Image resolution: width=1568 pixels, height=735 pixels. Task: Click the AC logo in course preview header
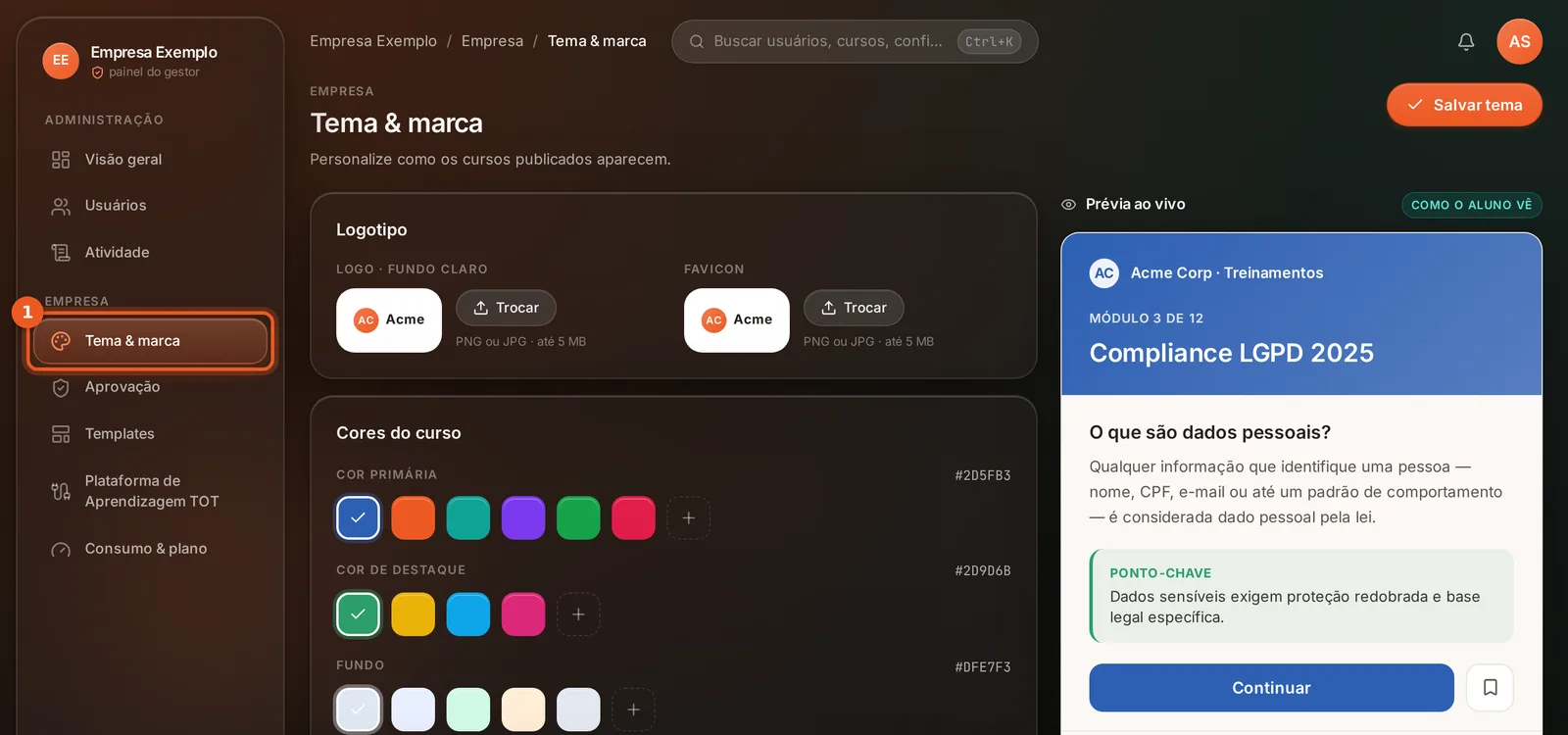point(1104,273)
